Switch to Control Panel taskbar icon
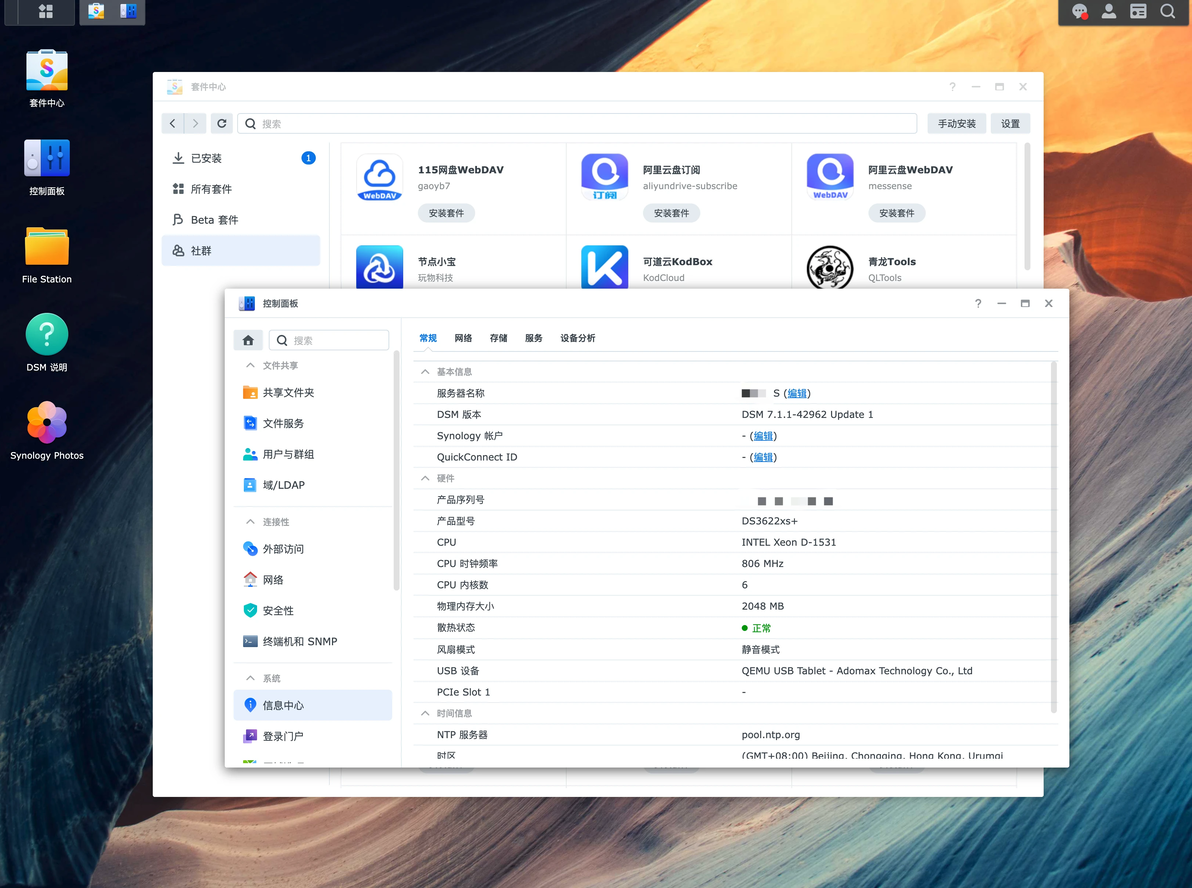 click(128, 11)
